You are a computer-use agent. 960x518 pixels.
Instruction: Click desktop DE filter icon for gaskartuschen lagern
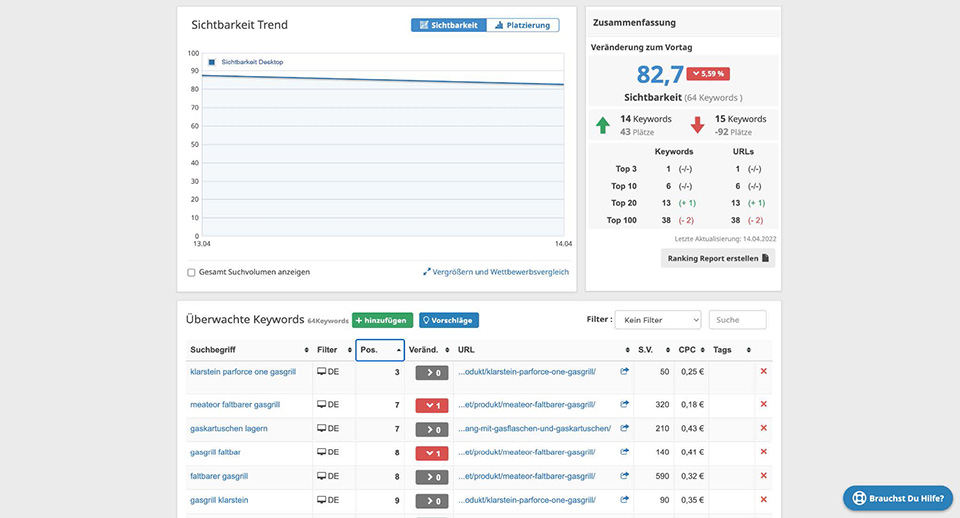(328, 429)
